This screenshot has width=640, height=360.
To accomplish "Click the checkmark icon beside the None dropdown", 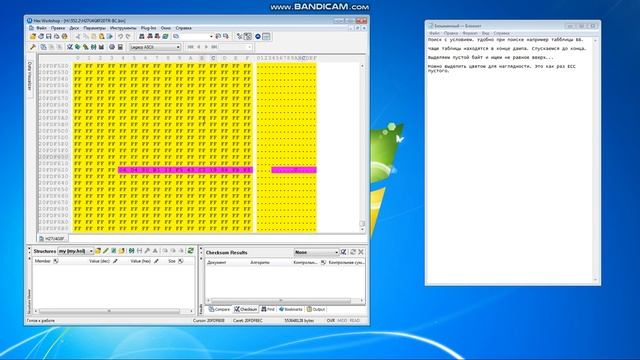I will (x=344, y=252).
